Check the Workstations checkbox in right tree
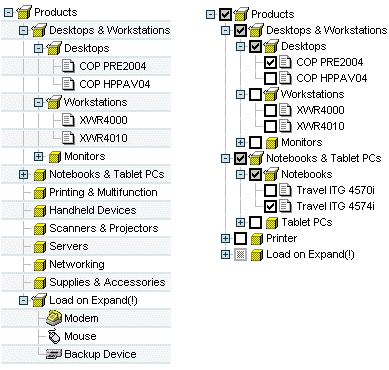Image resolution: width=389 pixels, height=370 pixels. point(255,94)
